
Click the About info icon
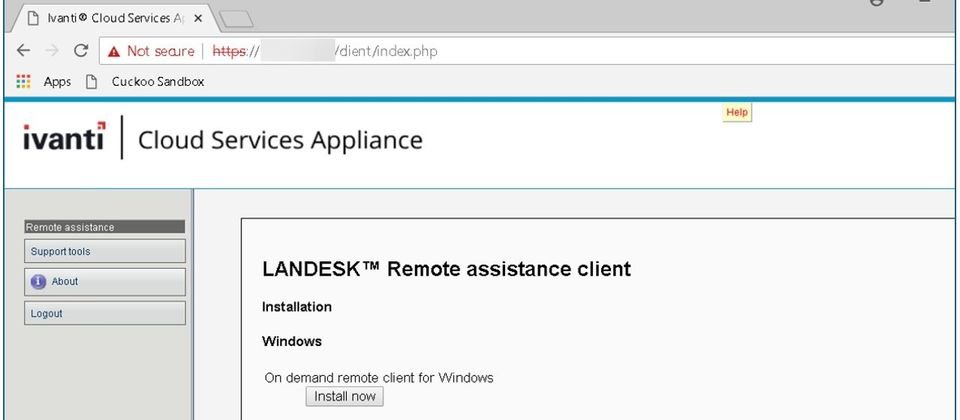click(39, 282)
